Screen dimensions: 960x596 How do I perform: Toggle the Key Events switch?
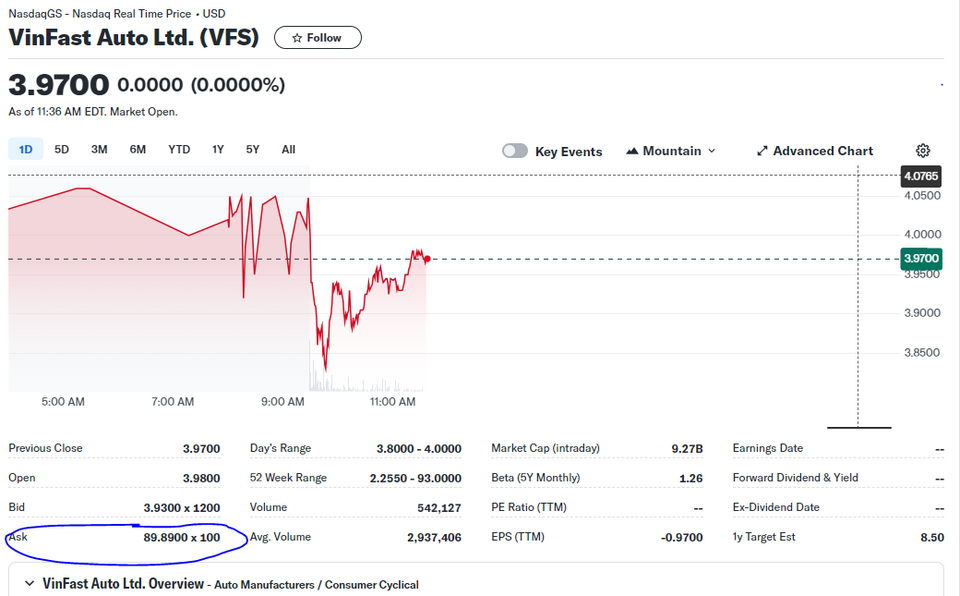click(x=515, y=151)
